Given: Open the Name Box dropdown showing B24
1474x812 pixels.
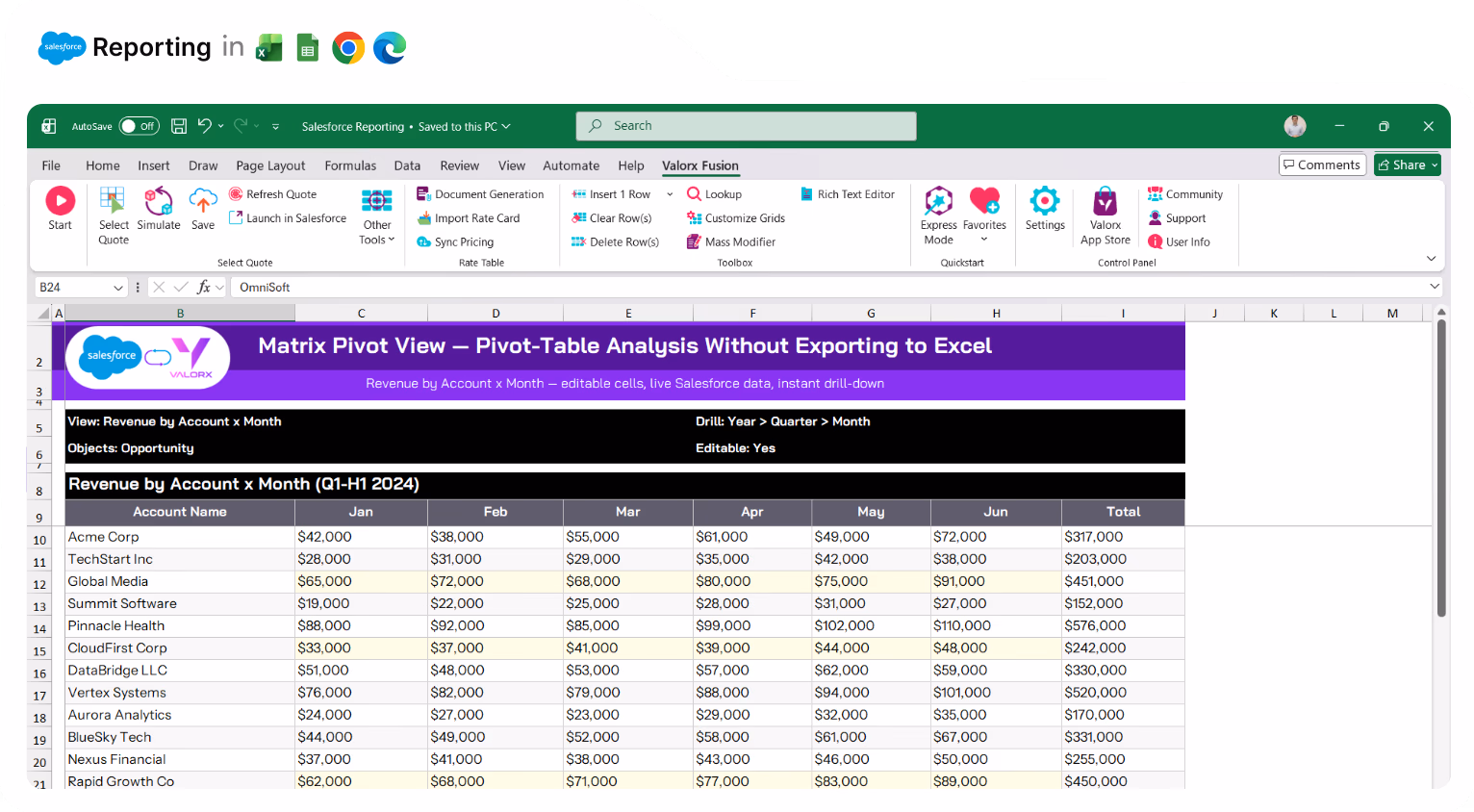Looking at the screenshot, I should (118, 287).
